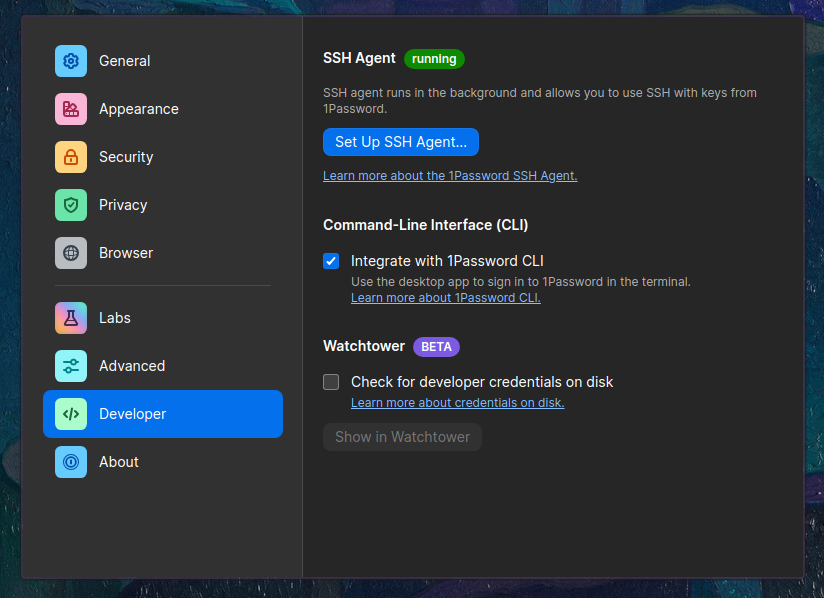Viewport: 824px width, 598px height.
Task: Select the Browser globe icon
Action: 70,253
